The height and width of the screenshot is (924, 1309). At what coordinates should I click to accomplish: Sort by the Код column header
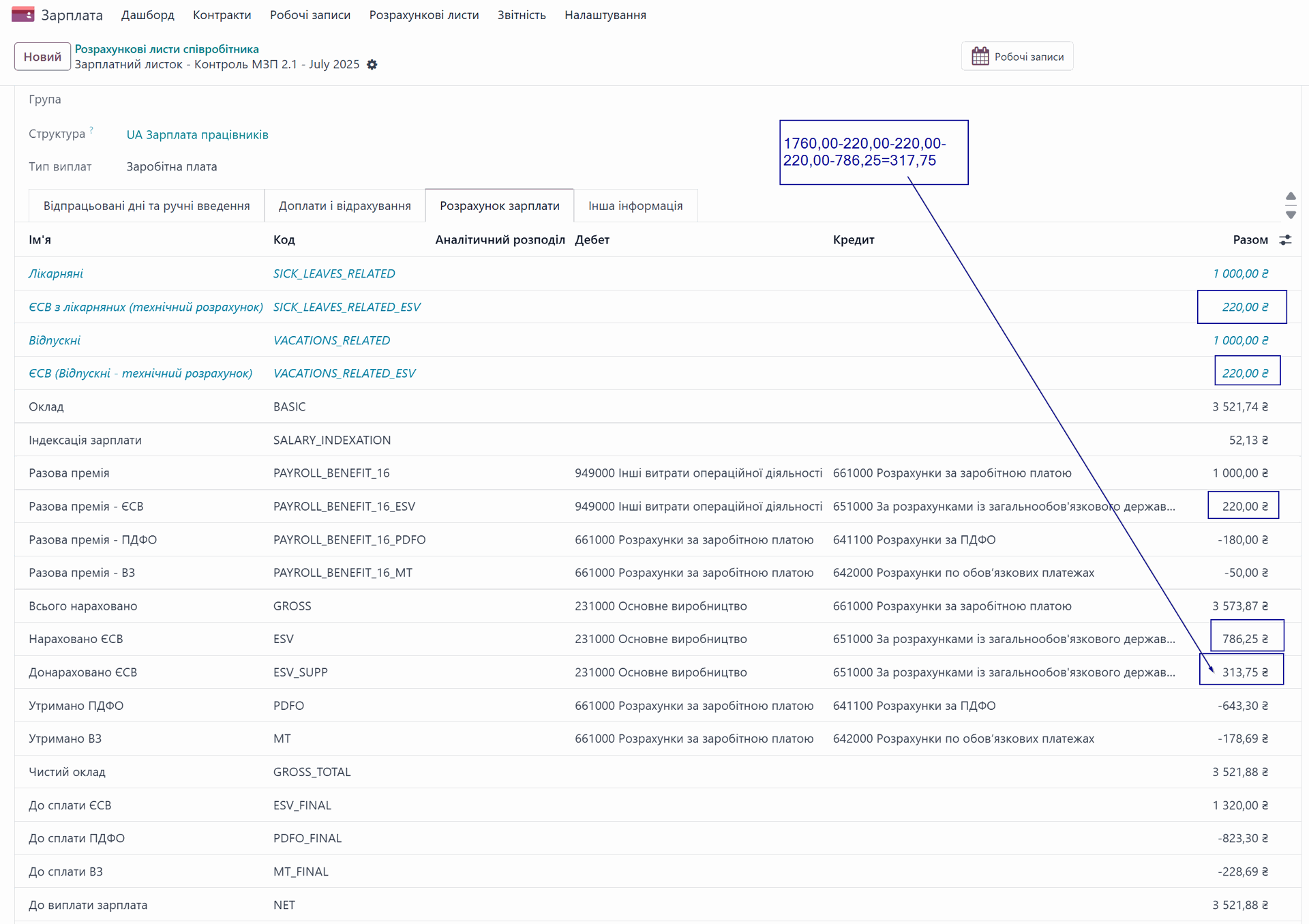(x=284, y=240)
